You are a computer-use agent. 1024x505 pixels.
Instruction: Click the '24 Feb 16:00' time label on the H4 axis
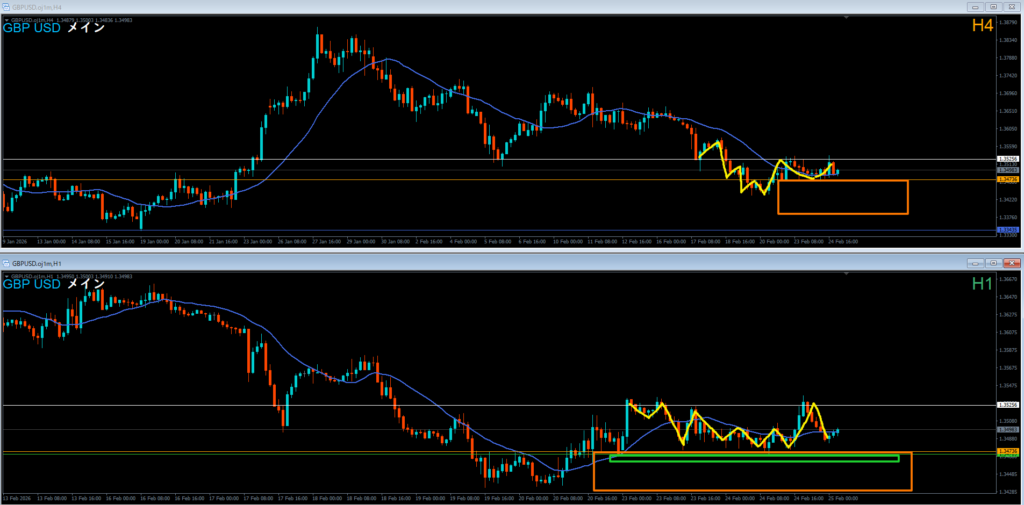click(843, 241)
